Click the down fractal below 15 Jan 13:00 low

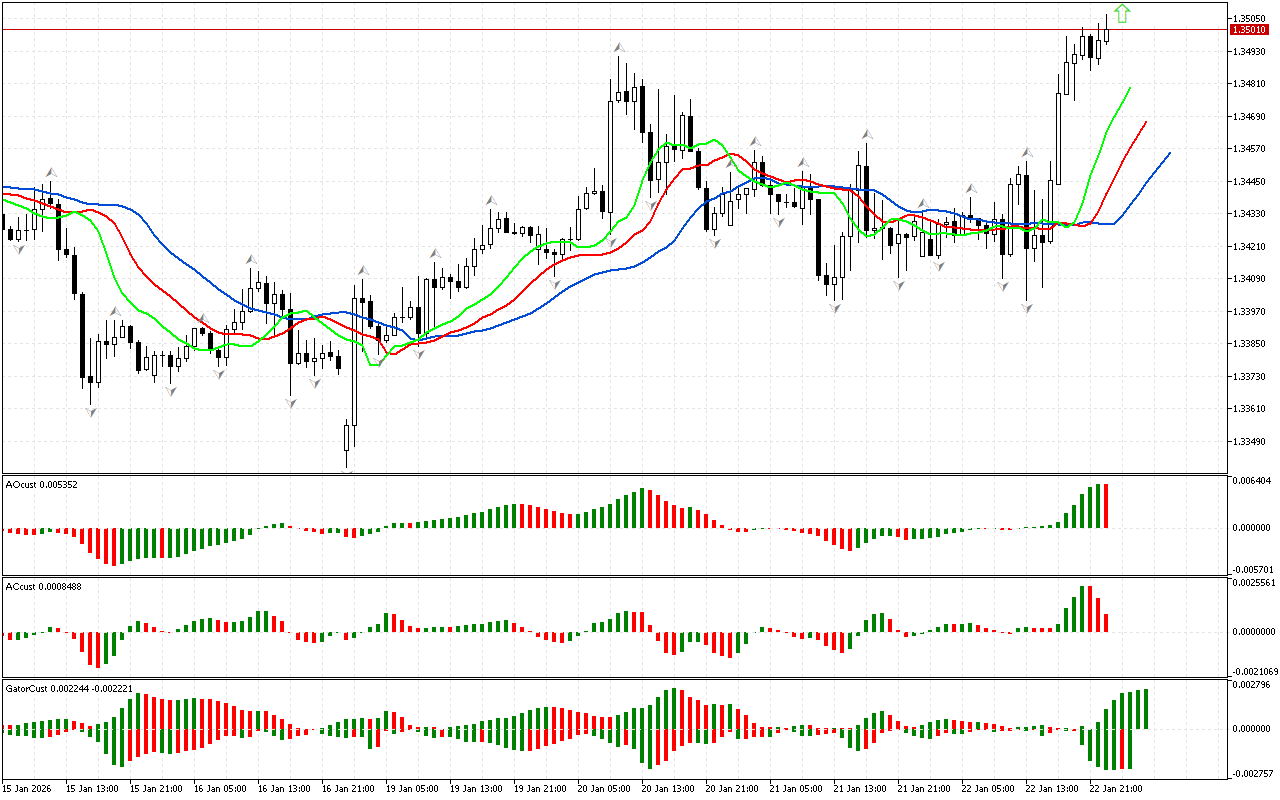[x=91, y=411]
